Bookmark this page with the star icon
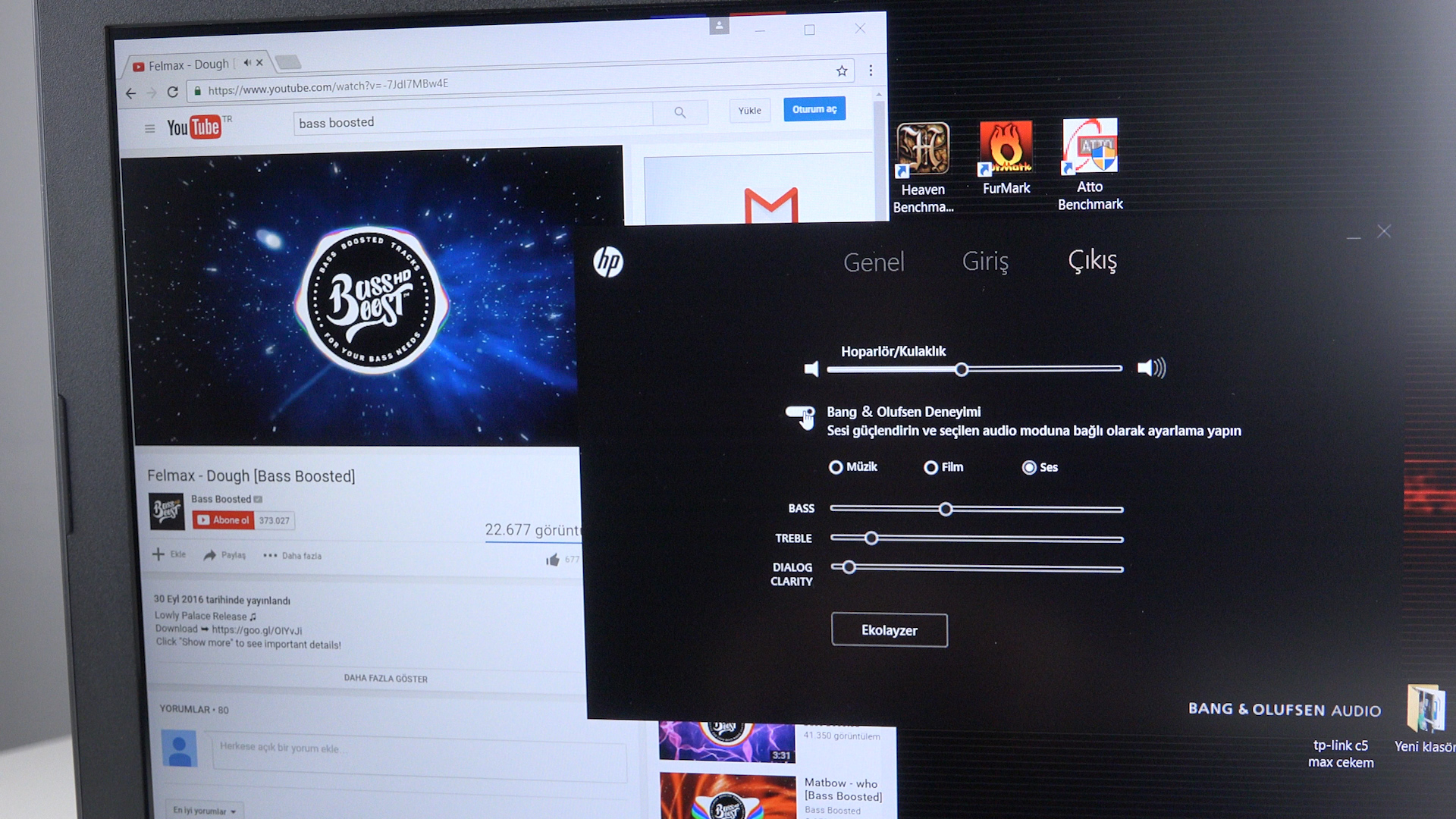Viewport: 1456px width, 819px height. 842,71
